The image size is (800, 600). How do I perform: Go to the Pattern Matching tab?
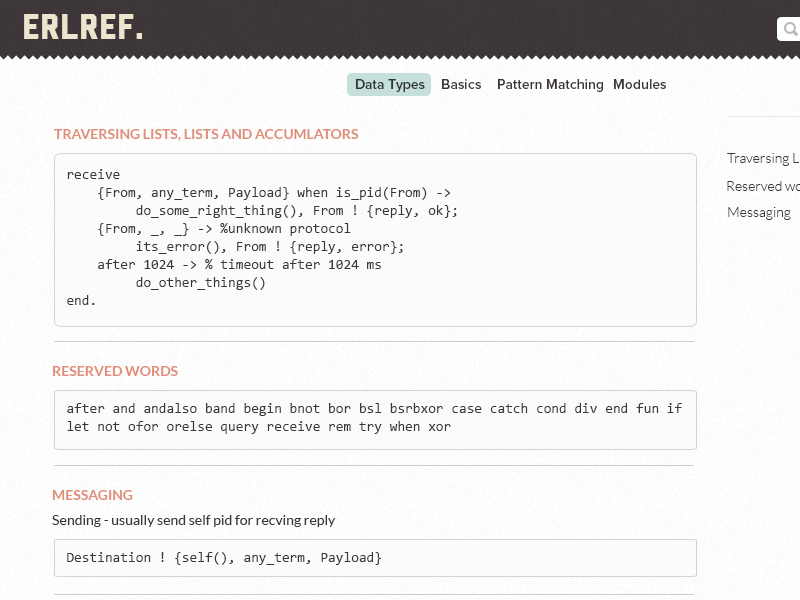tap(550, 85)
